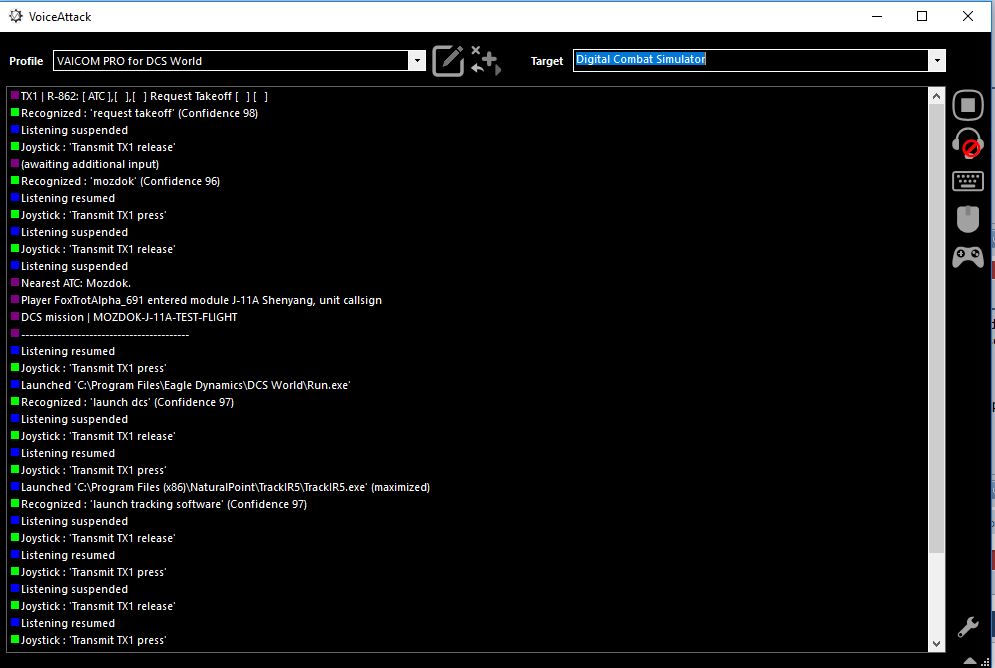995x668 pixels.
Task: Maximize the VoiceAttack window
Action: coord(922,16)
